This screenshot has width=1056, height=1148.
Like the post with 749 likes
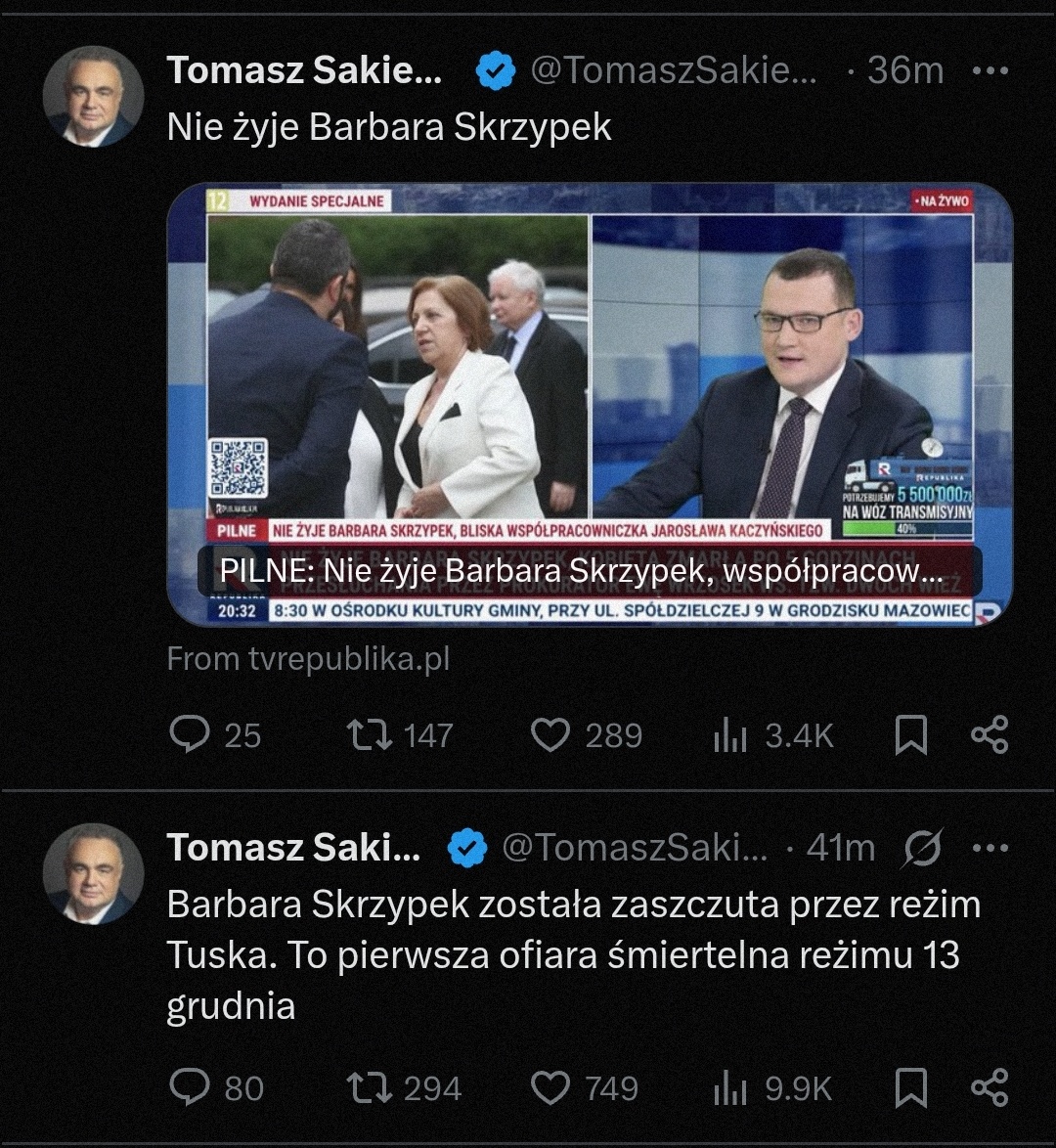coord(550,1087)
